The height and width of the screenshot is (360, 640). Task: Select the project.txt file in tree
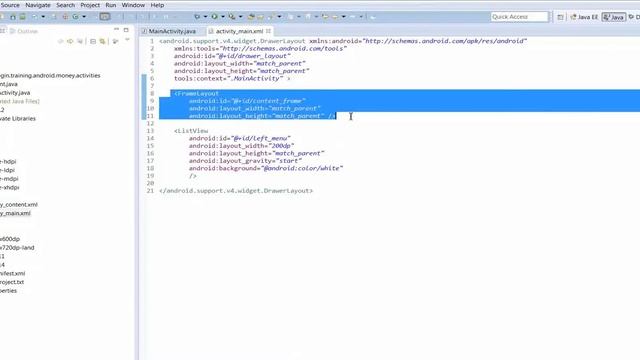click(12, 282)
